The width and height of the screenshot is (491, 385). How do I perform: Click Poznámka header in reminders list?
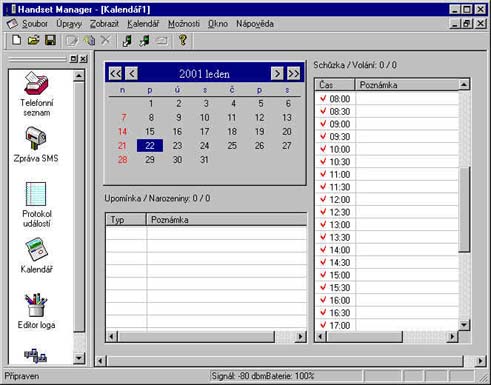[x=227, y=220]
